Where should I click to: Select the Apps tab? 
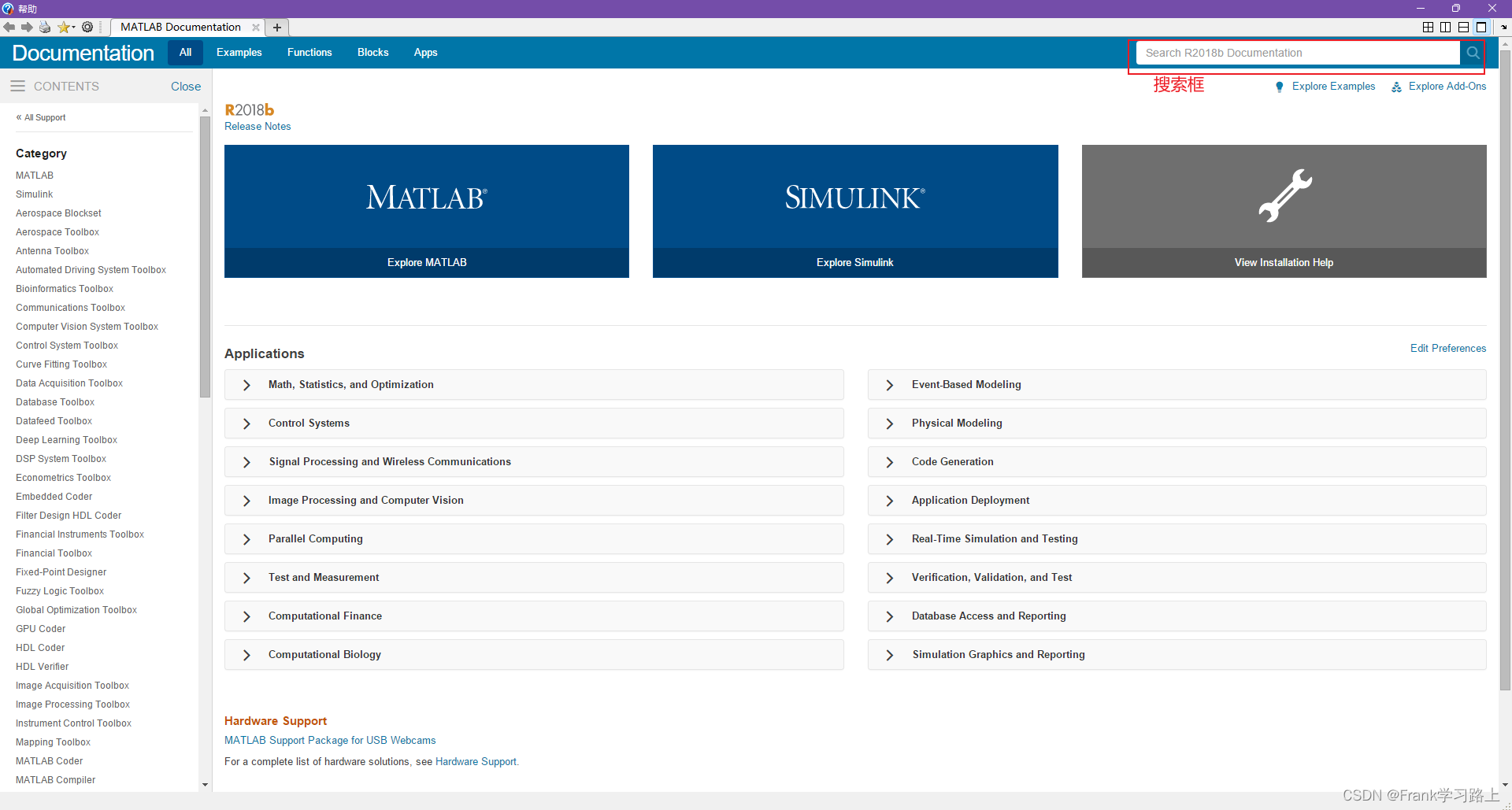click(x=425, y=53)
